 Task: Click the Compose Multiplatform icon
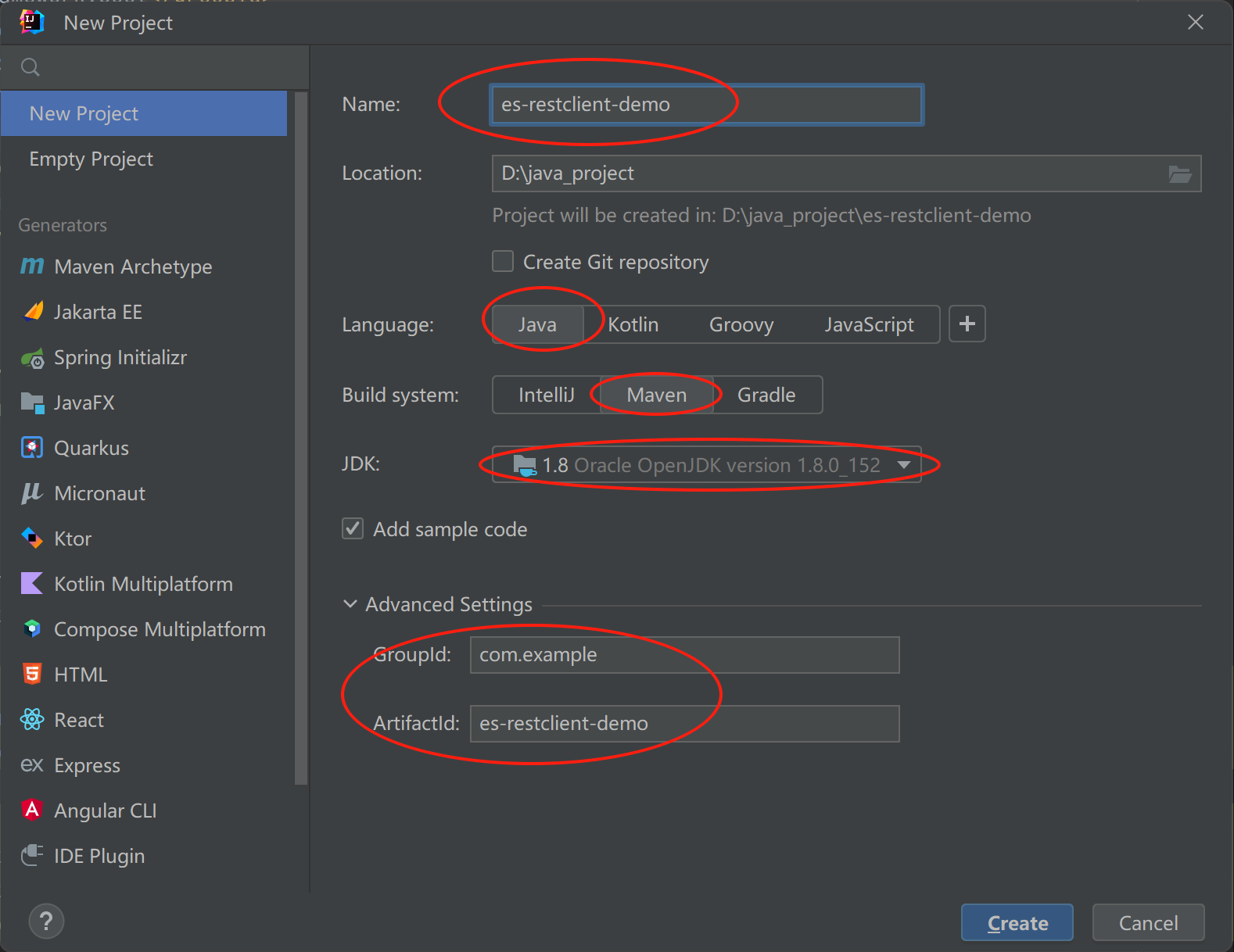pyautogui.click(x=32, y=629)
